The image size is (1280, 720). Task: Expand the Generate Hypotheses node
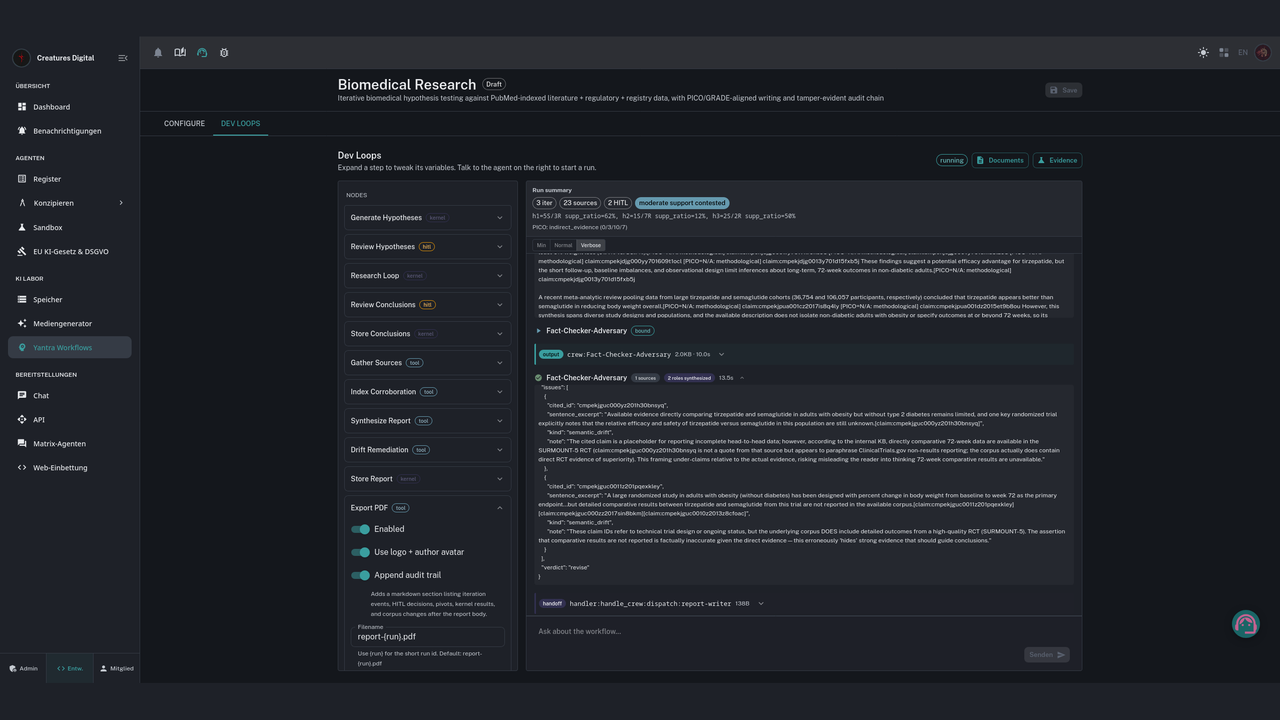pyautogui.click(x=428, y=218)
